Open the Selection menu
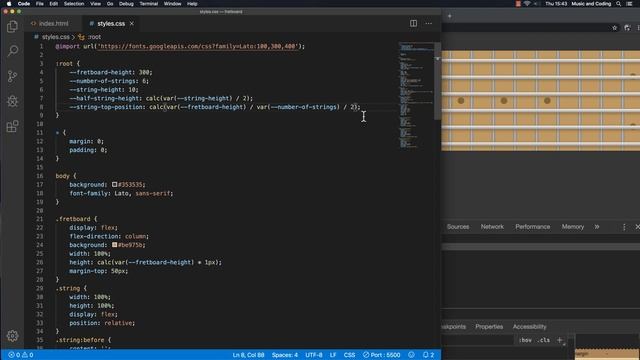The width and height of the screenshot is (640, 360). coord(74,4)
